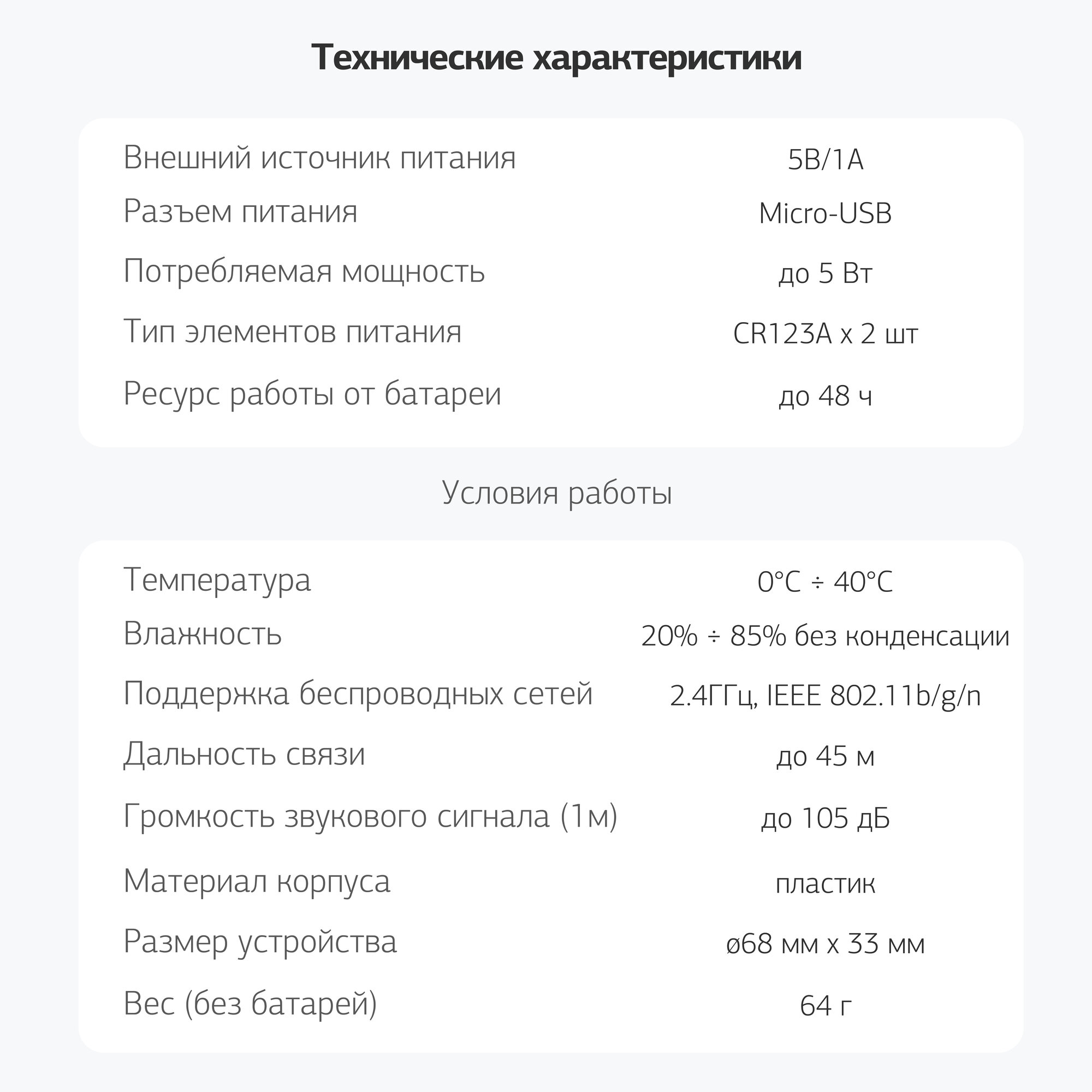Select the "2.4ГГц, IEEE 802.11b/g/n" value
This screenshot has width=1092, height=1092.
[825, 696]
